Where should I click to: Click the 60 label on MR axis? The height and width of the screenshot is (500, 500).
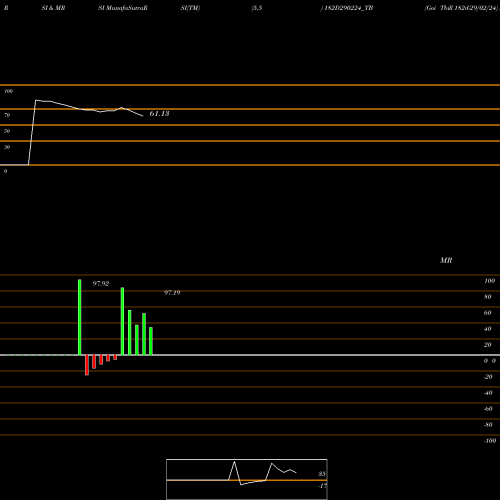click(x=488, y=313)
